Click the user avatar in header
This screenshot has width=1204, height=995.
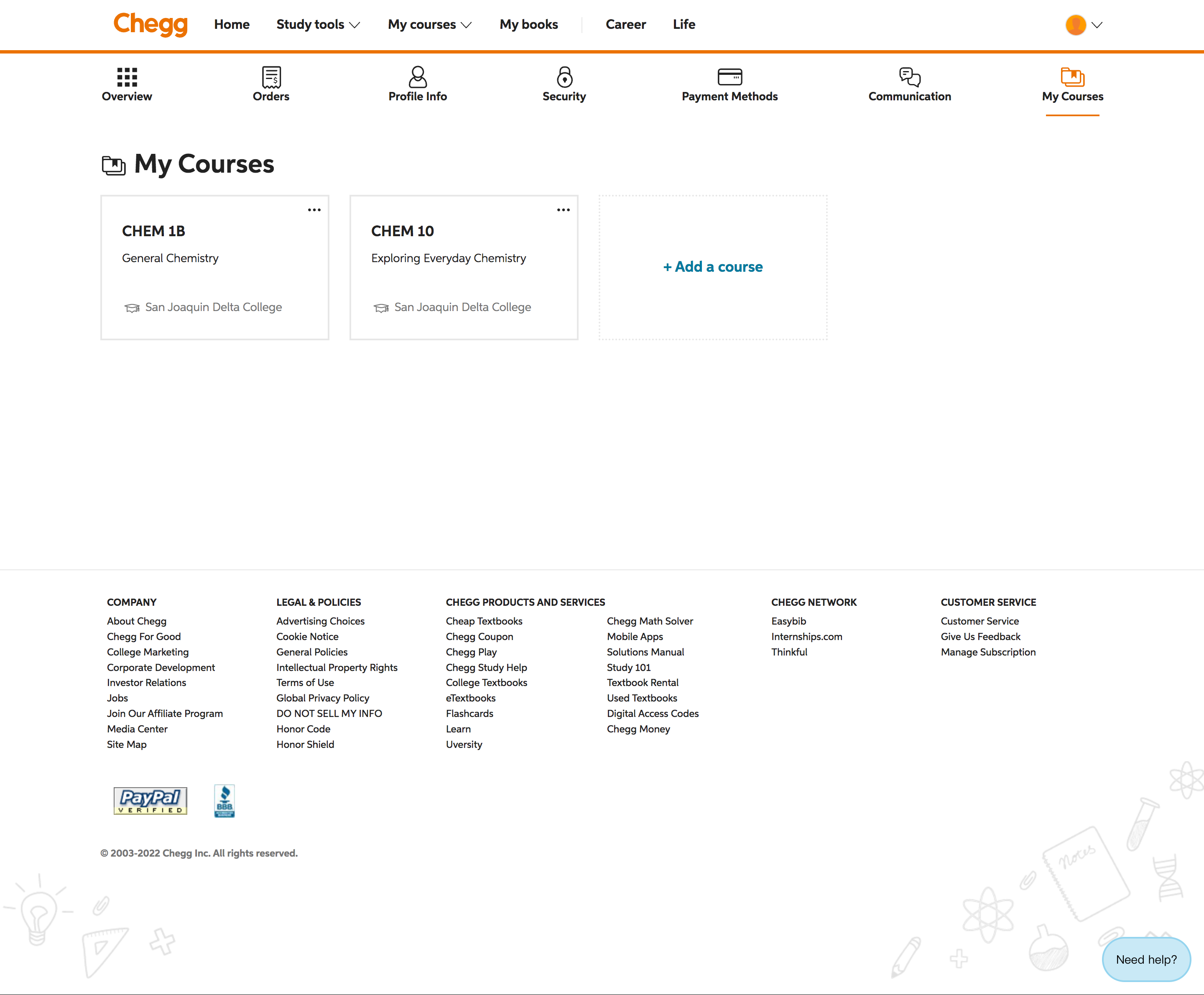1076,25
